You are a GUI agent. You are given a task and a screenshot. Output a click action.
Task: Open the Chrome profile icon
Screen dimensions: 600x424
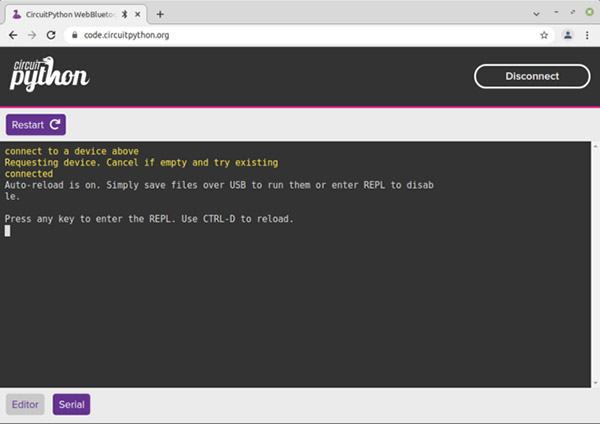tap(566, 34)
